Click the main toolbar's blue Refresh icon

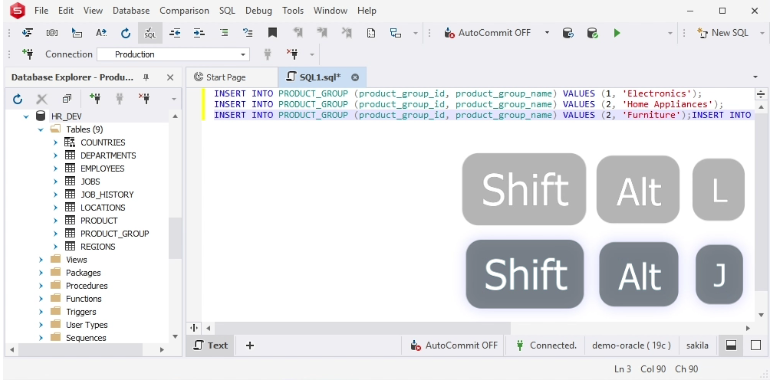[x=126, y=33]
